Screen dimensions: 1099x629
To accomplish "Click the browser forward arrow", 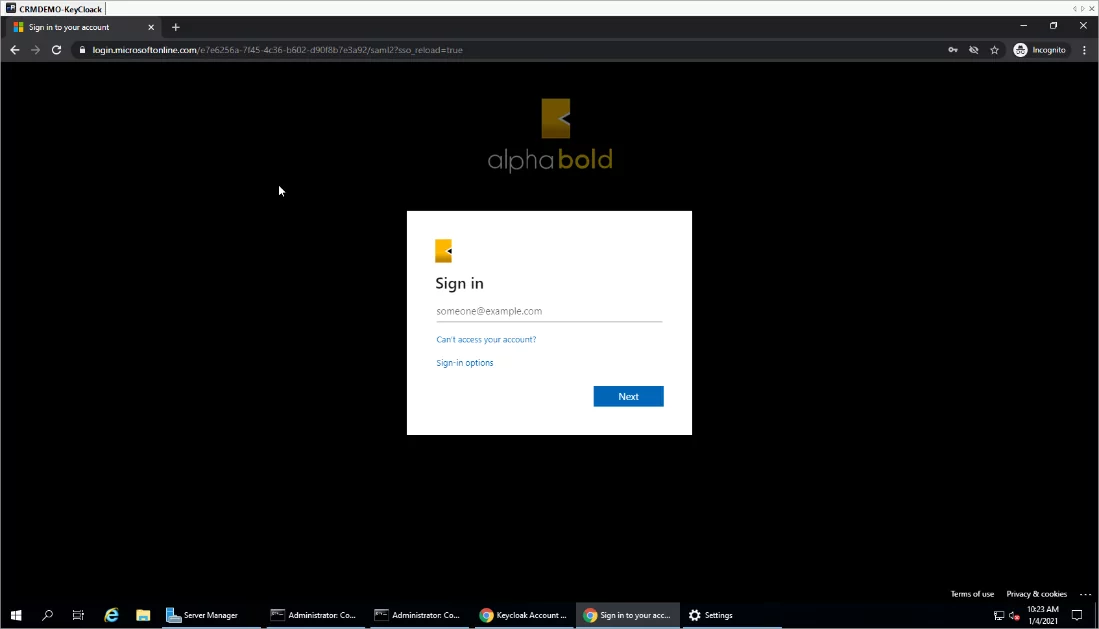I will click(x=35, y=50).
